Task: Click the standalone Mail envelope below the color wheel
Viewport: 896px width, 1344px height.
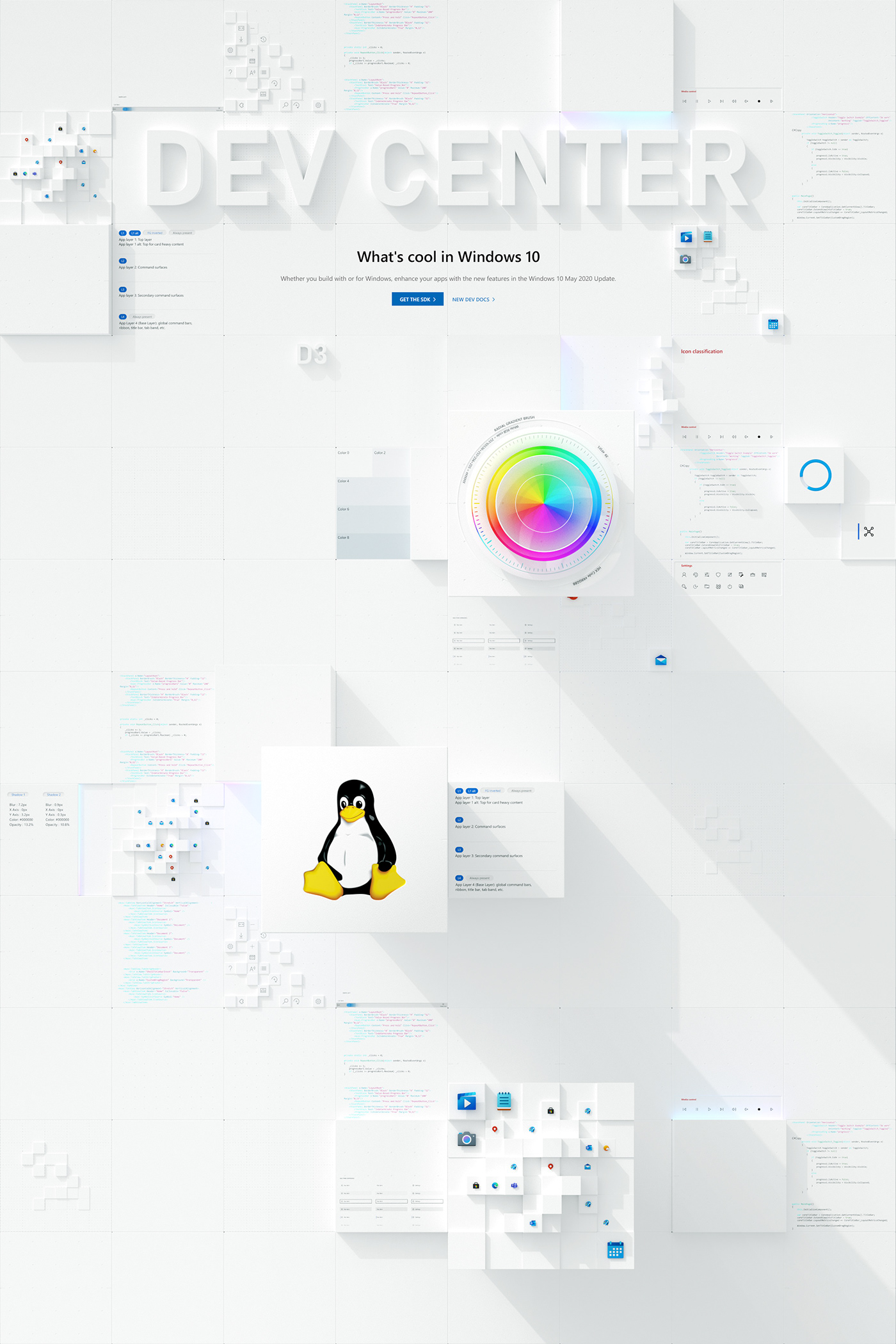Action: coord(661,660)
